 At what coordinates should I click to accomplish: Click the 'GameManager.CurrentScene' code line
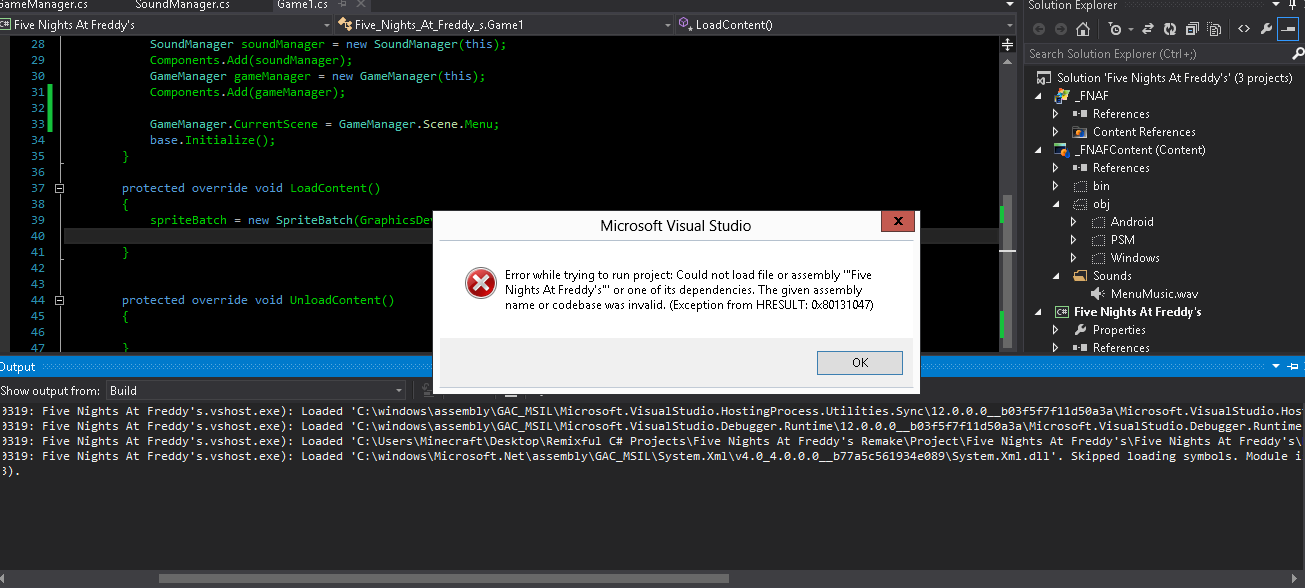(324, 124)
